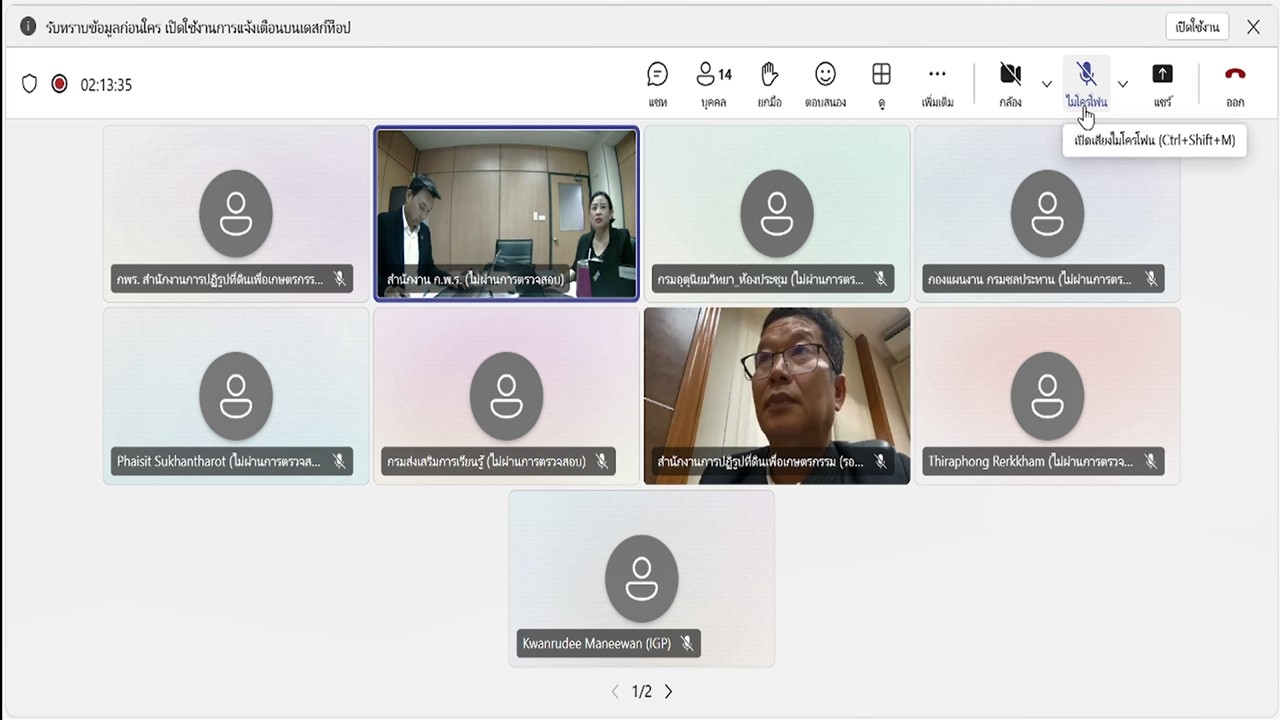
Task: Go to the previous participants page
Action: click(615, 691)
